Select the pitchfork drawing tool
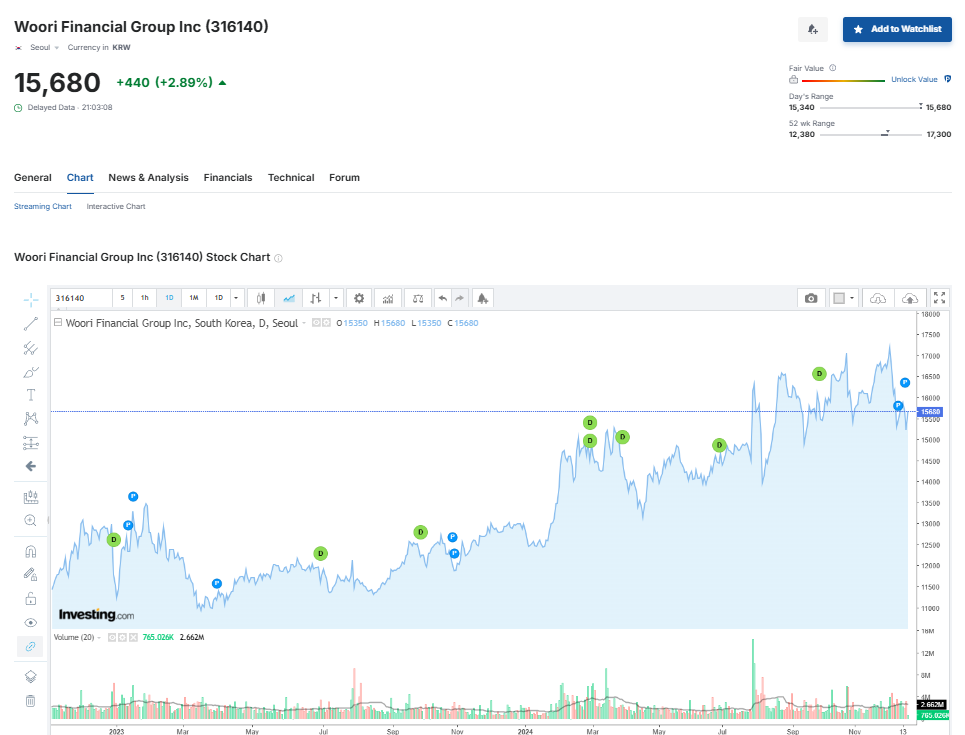 31,348
